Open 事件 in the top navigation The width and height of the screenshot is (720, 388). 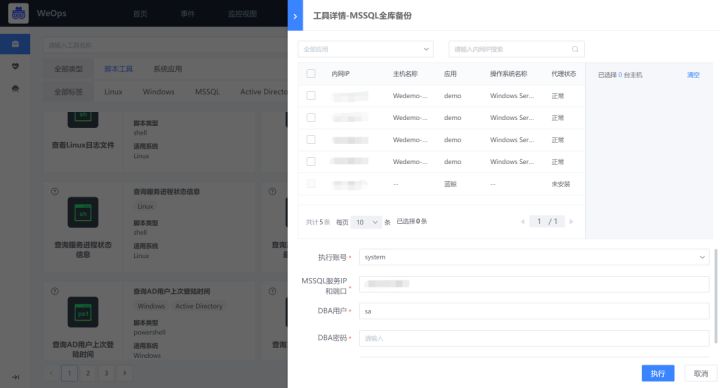pos(187,14)
